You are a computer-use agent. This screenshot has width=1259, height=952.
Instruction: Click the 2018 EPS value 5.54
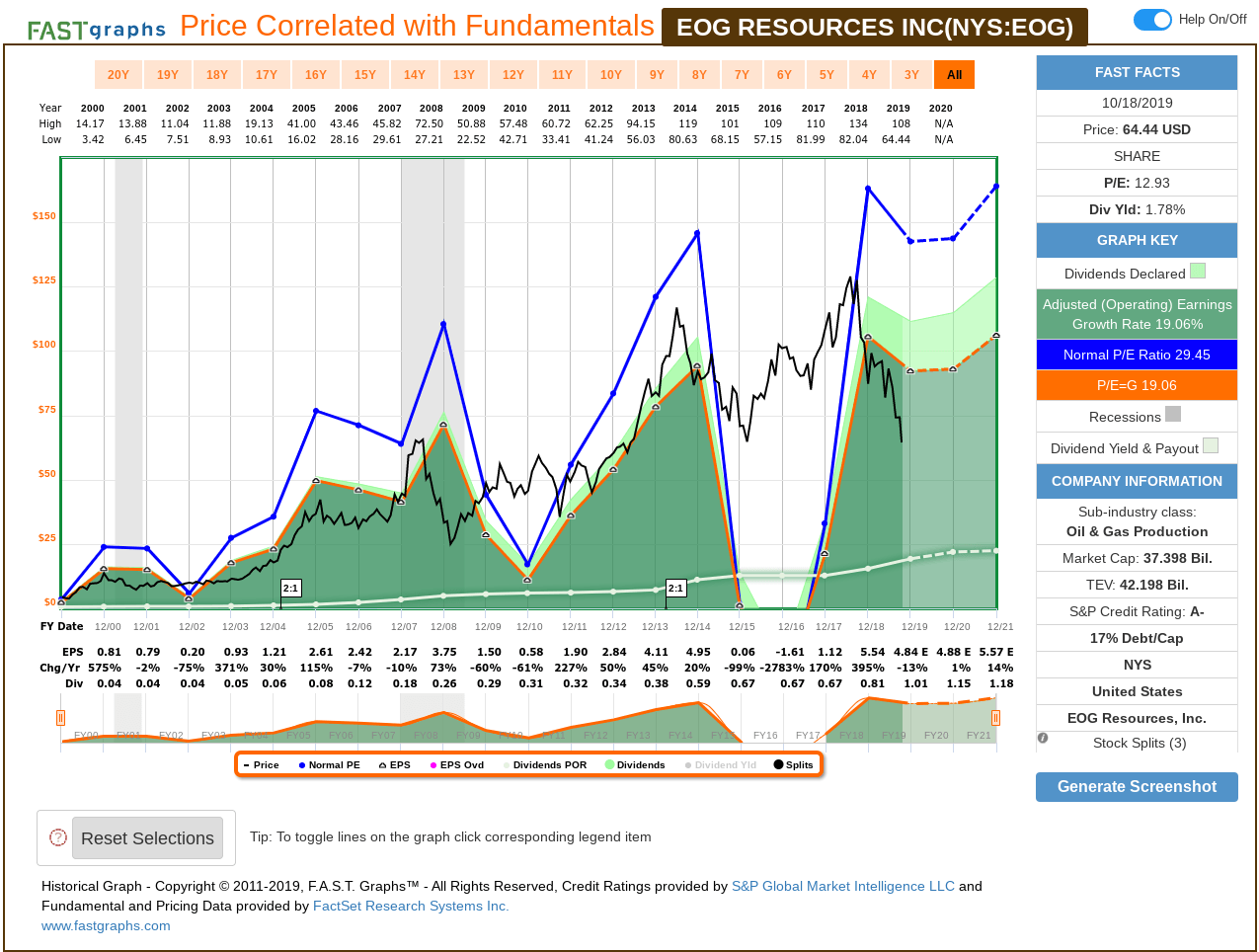873,652
